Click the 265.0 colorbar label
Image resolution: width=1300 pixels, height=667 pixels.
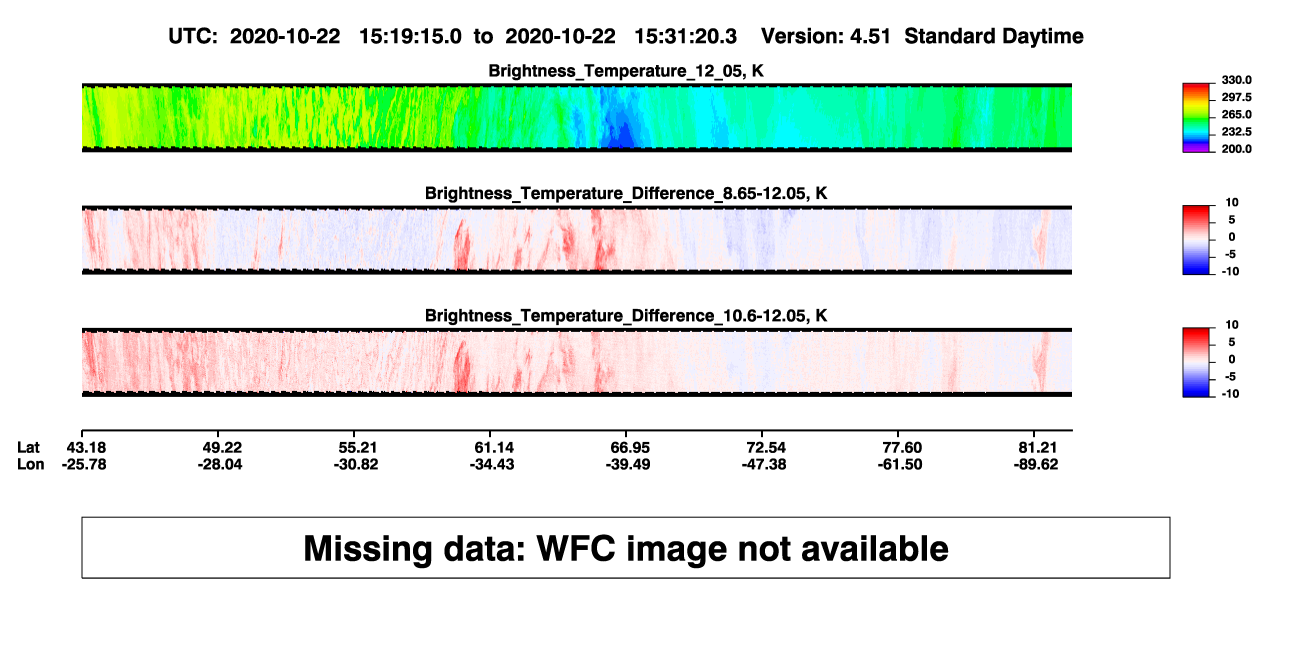click(x=1238, y=114)
